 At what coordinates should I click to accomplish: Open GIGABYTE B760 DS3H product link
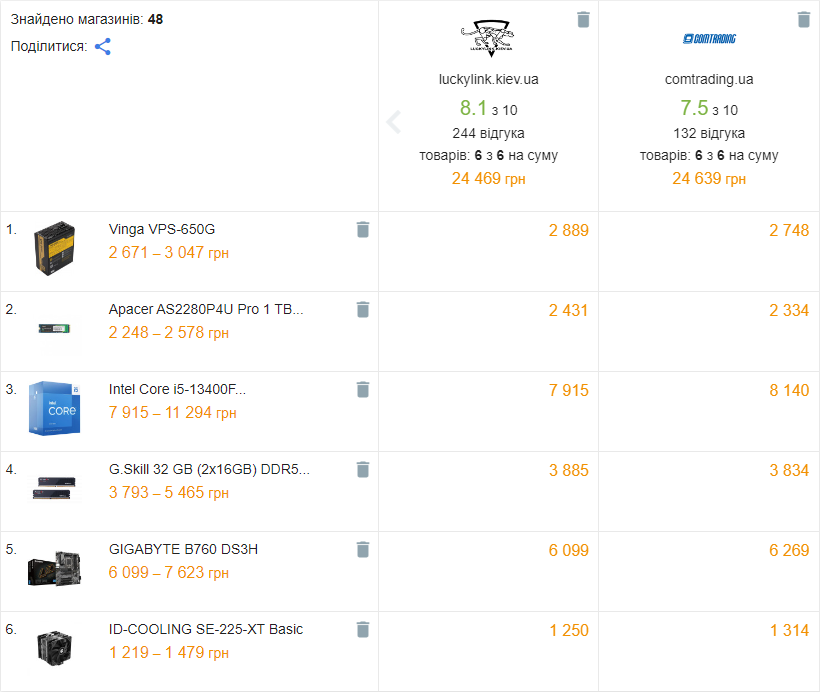(x=184, y=550)
